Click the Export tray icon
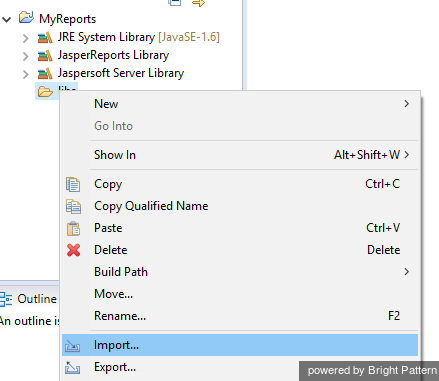Screen dimensions: 439x381 [72, 367]
